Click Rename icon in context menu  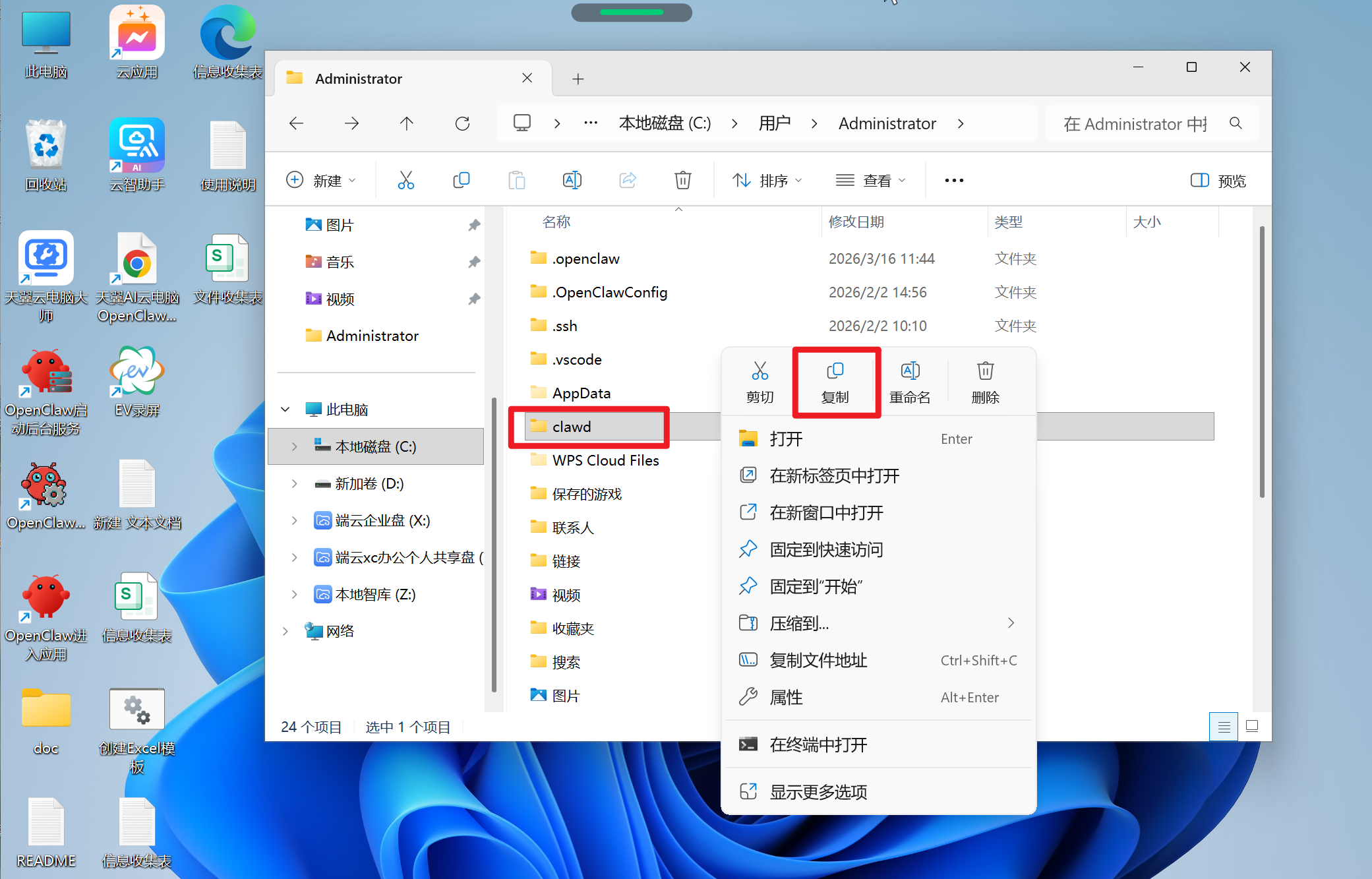click(910, 371)
